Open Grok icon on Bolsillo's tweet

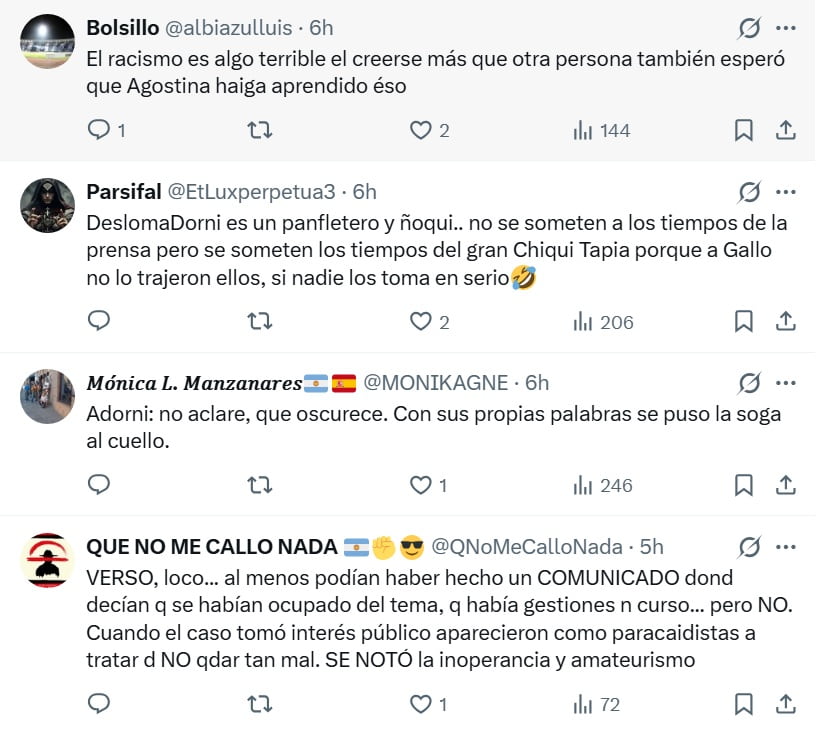click(x=749, y=28)
